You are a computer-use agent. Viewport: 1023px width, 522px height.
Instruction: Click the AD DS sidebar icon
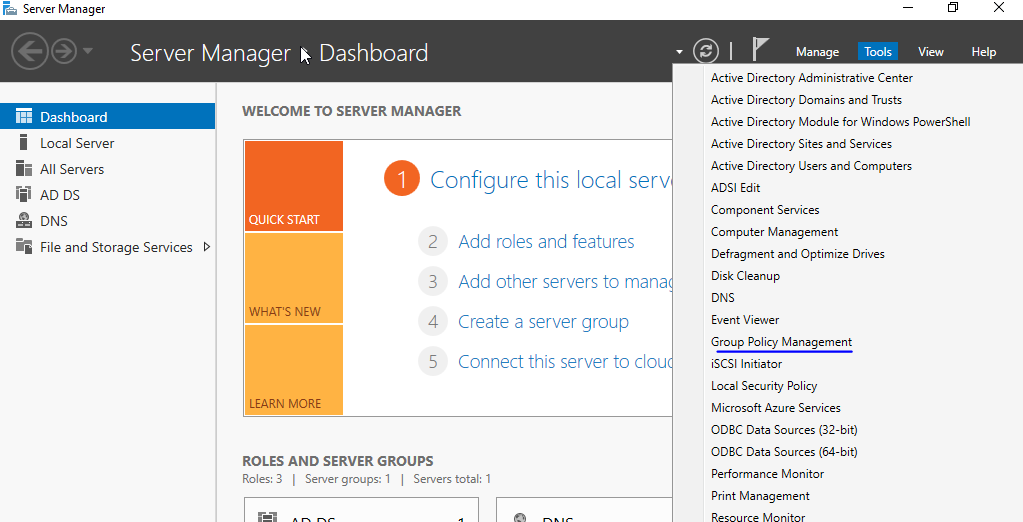point(24,194)
